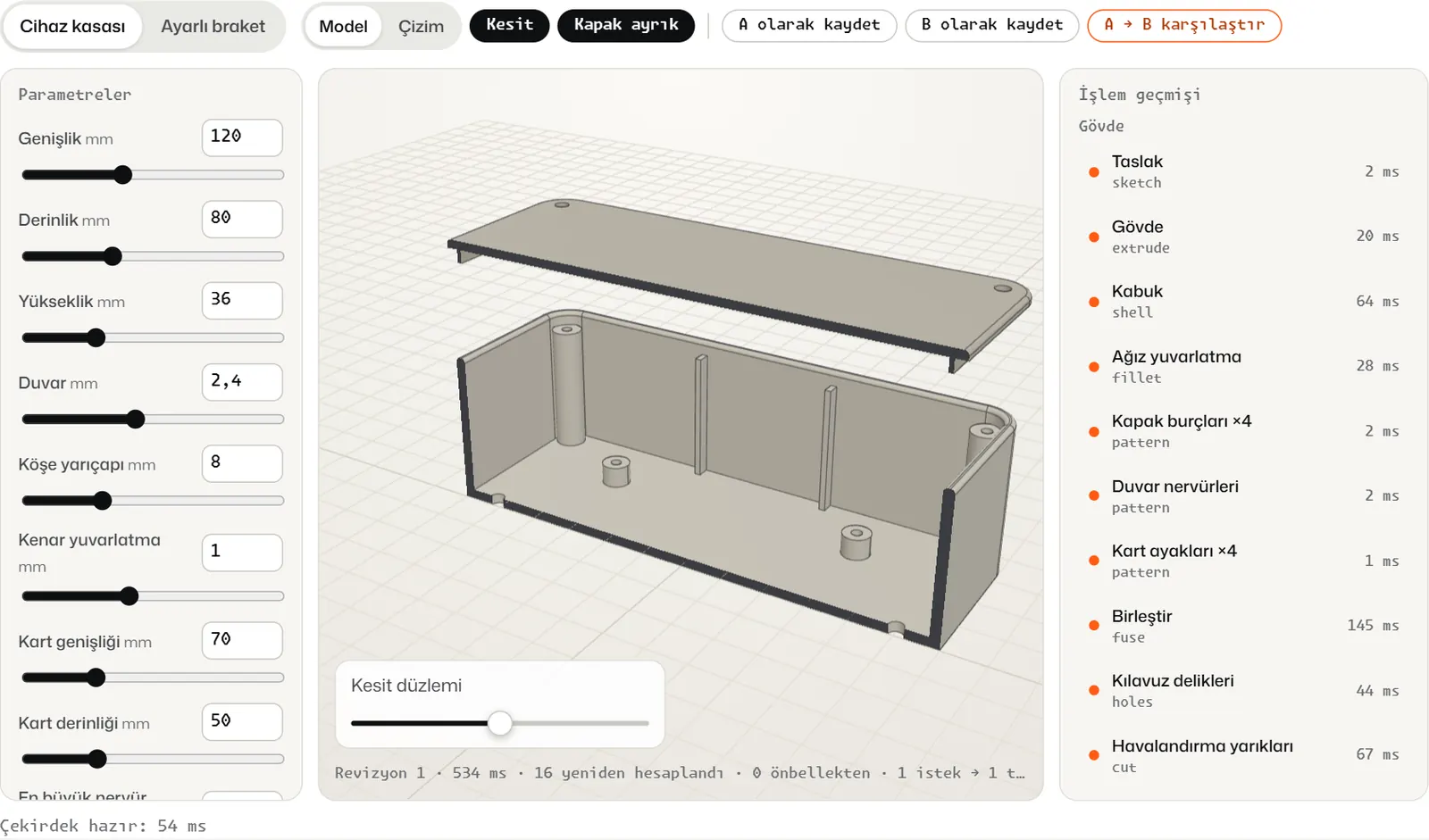Viewport: 1429px width, 840px height.
Task: Toggle the Kapak ayrık option
Action: [626, 25]
